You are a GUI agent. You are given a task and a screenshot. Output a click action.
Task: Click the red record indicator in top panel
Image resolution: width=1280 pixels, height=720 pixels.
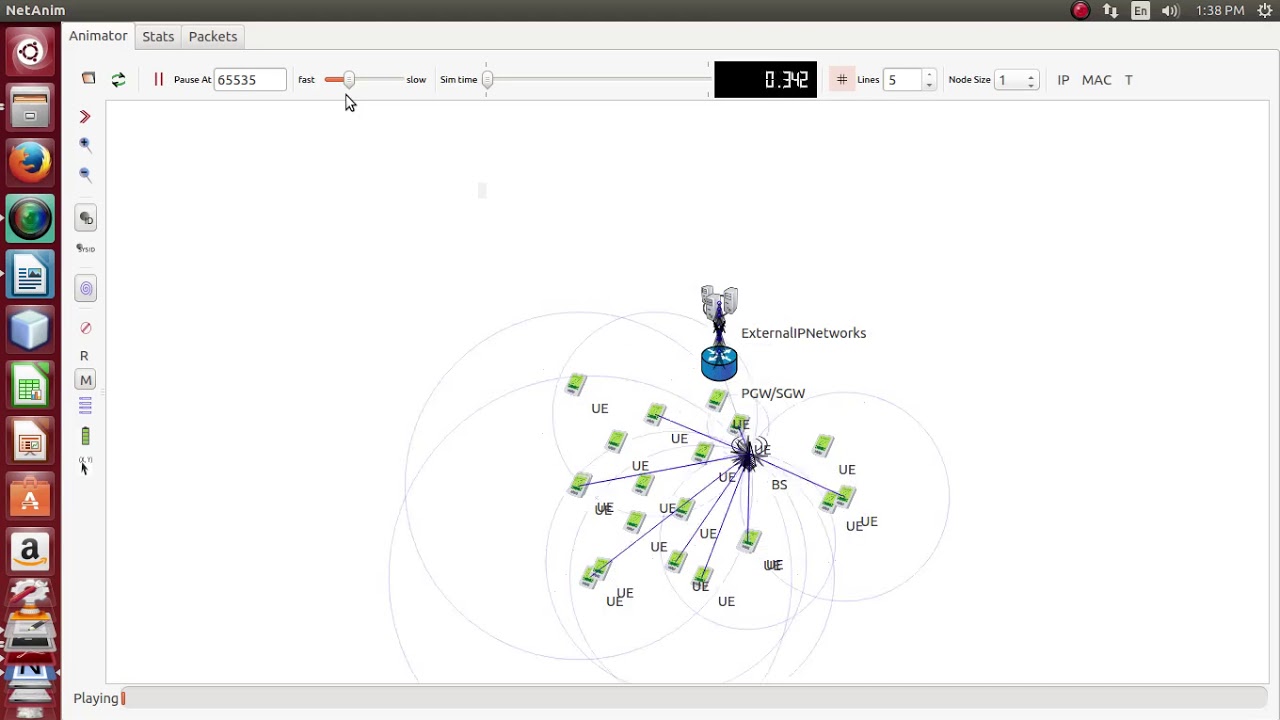coord(1080,10)
